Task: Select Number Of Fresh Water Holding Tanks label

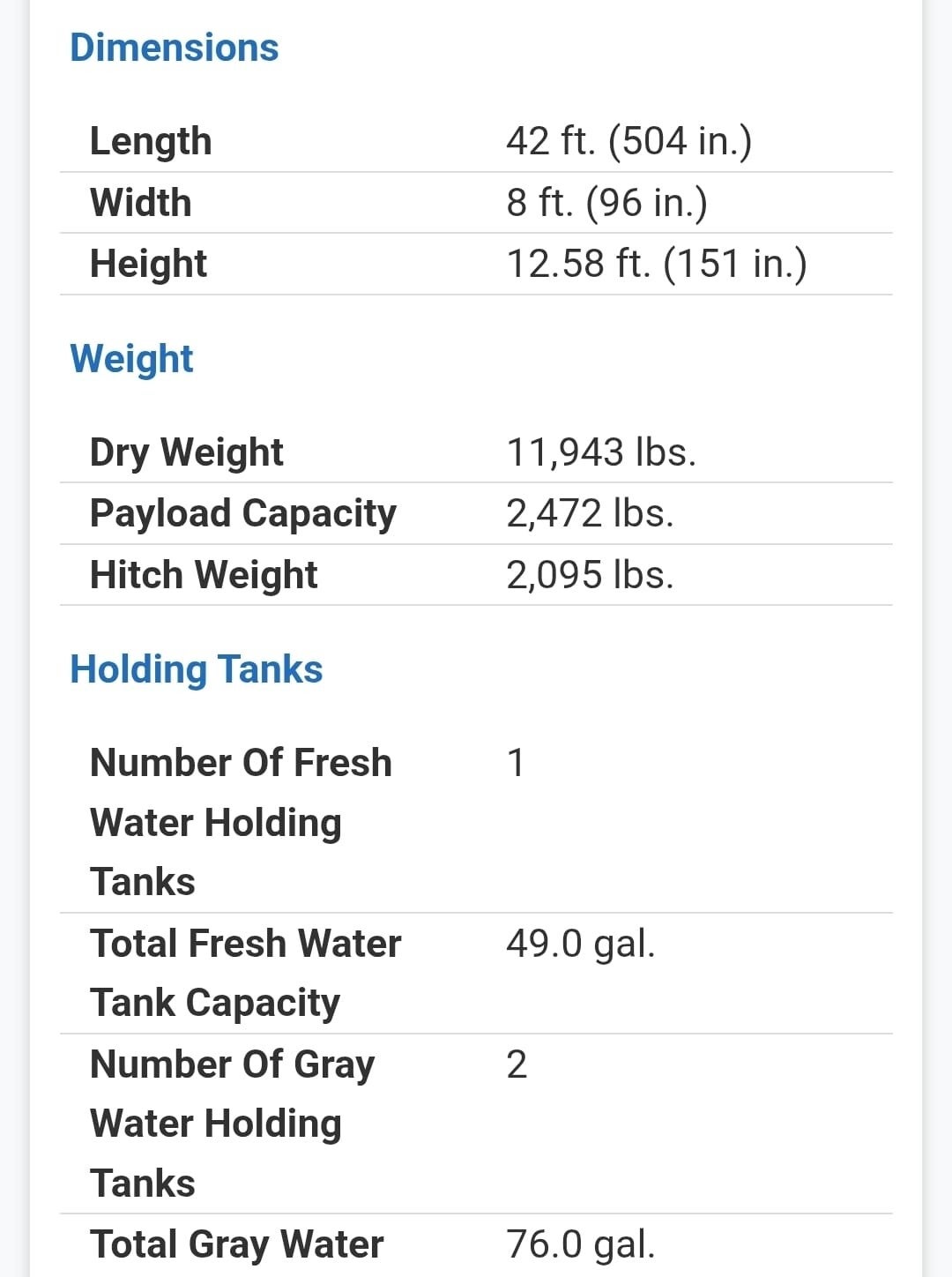Action: click(241, 822)
